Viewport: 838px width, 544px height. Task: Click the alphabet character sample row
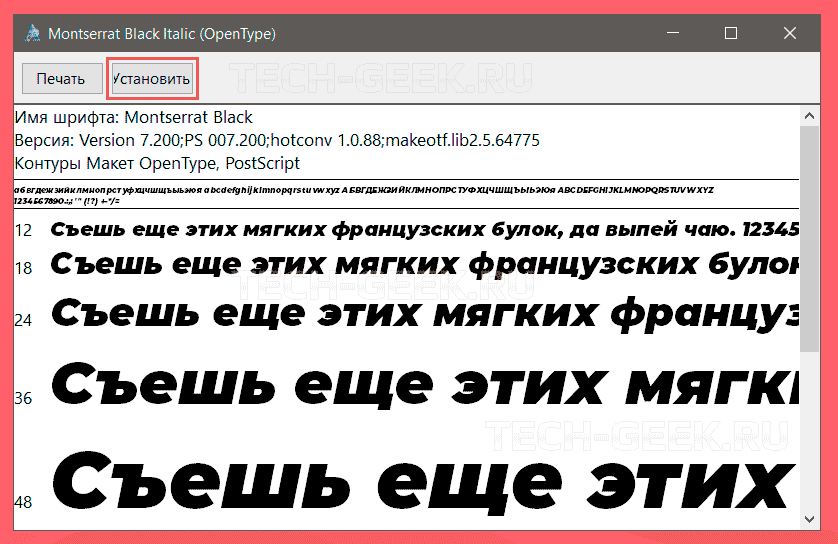coord(364,190)
